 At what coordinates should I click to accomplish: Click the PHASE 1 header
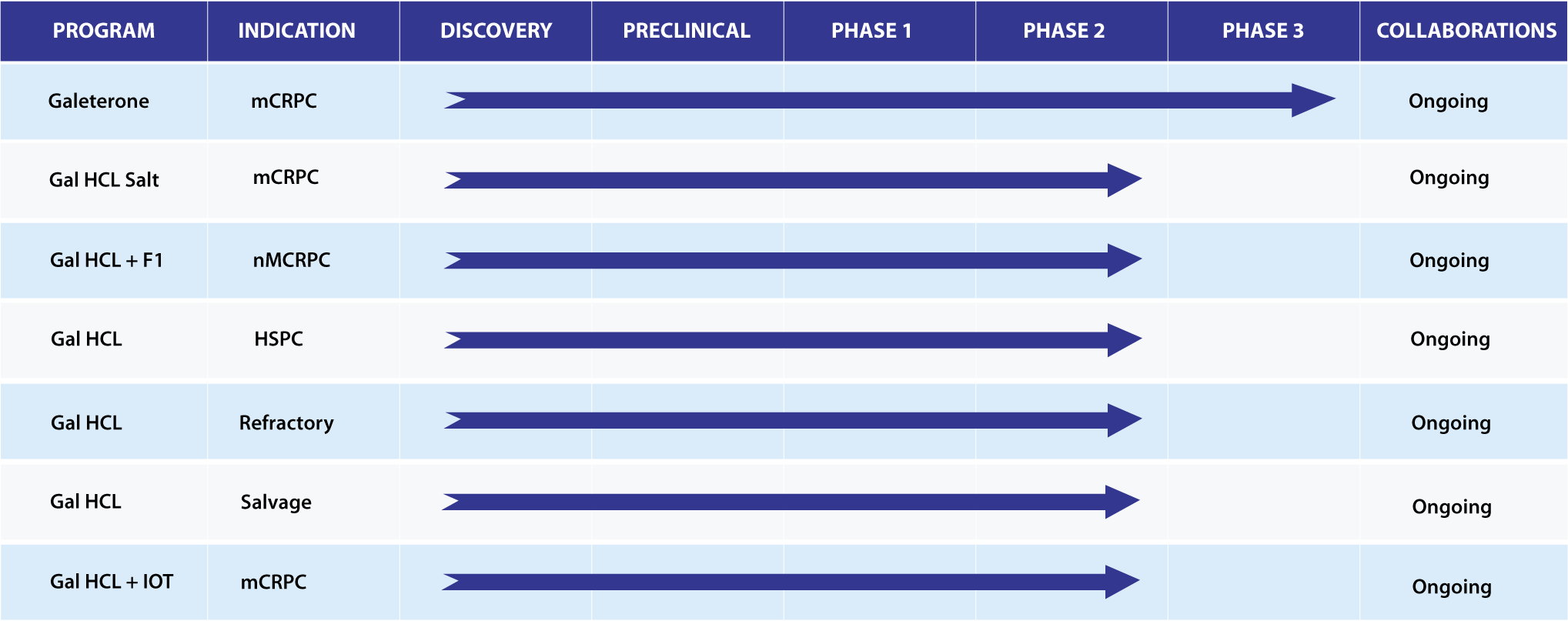(871, 31)
